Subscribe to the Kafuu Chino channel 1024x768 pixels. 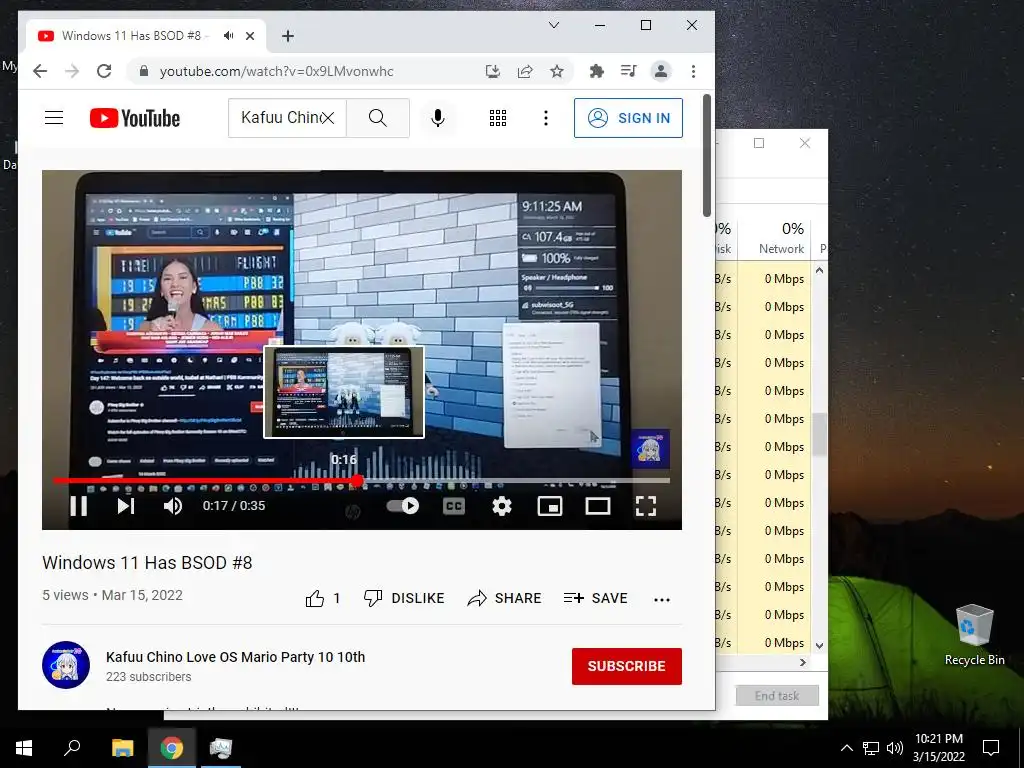pos(627,666)
